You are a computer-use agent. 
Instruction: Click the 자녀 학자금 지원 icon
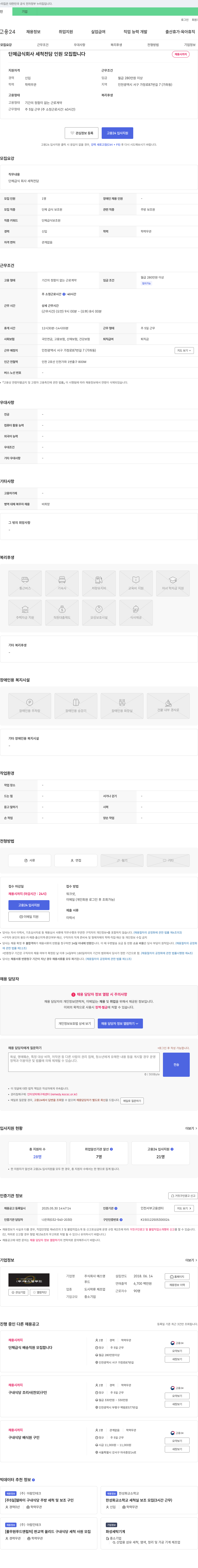tap(173, 583)
